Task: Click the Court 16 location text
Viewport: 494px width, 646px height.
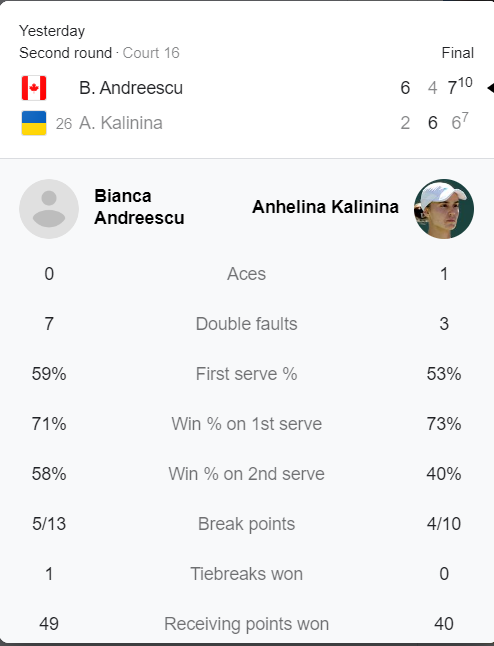Action: (x=151, y=53)
